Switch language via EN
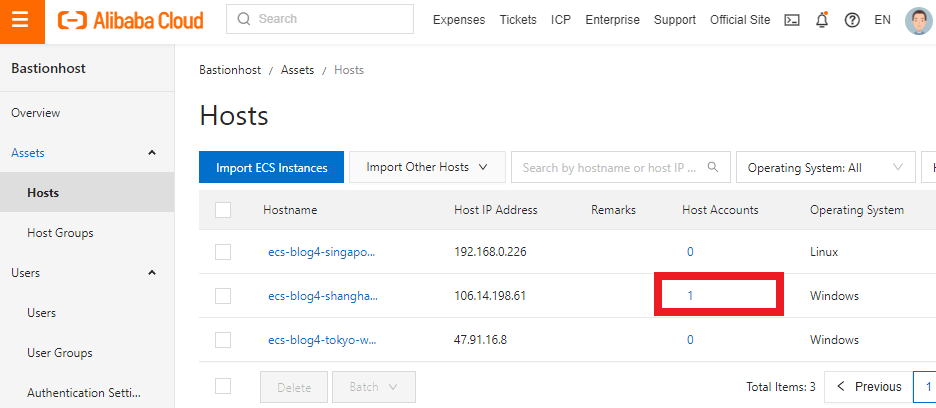The height and width of the screenshot is (408, 936). (882, 20)
